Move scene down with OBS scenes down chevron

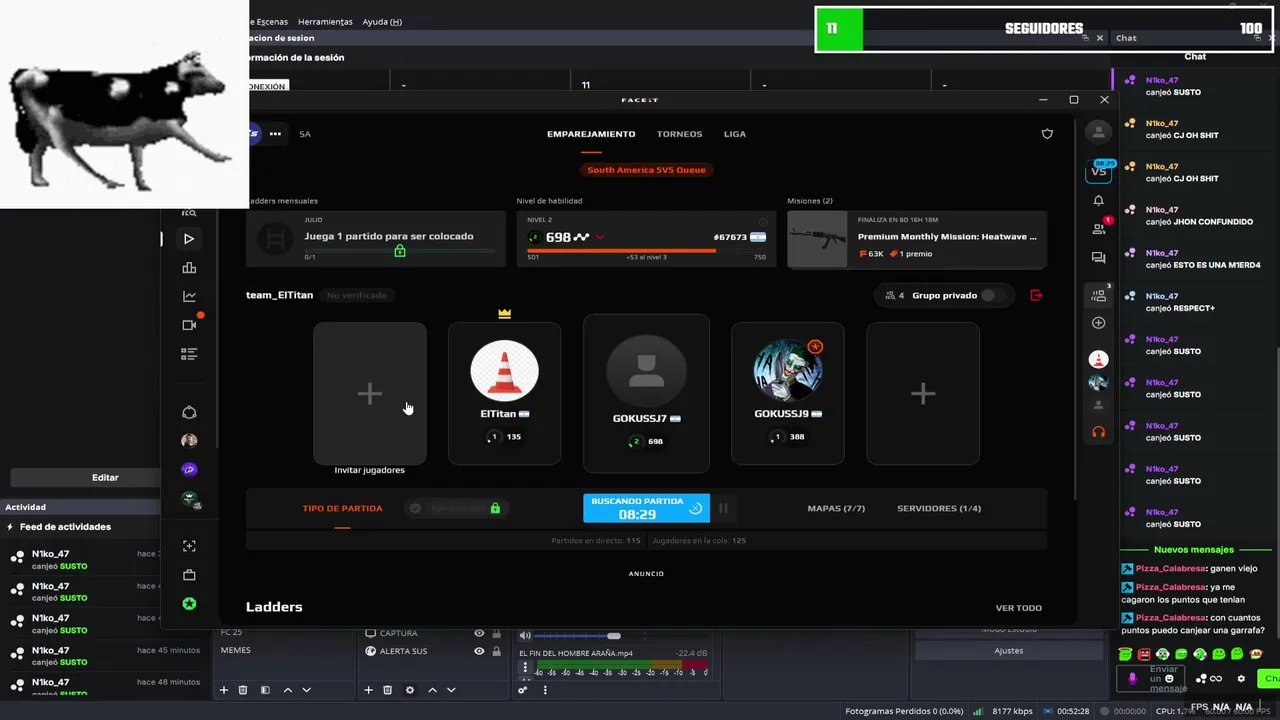(306, 690)
